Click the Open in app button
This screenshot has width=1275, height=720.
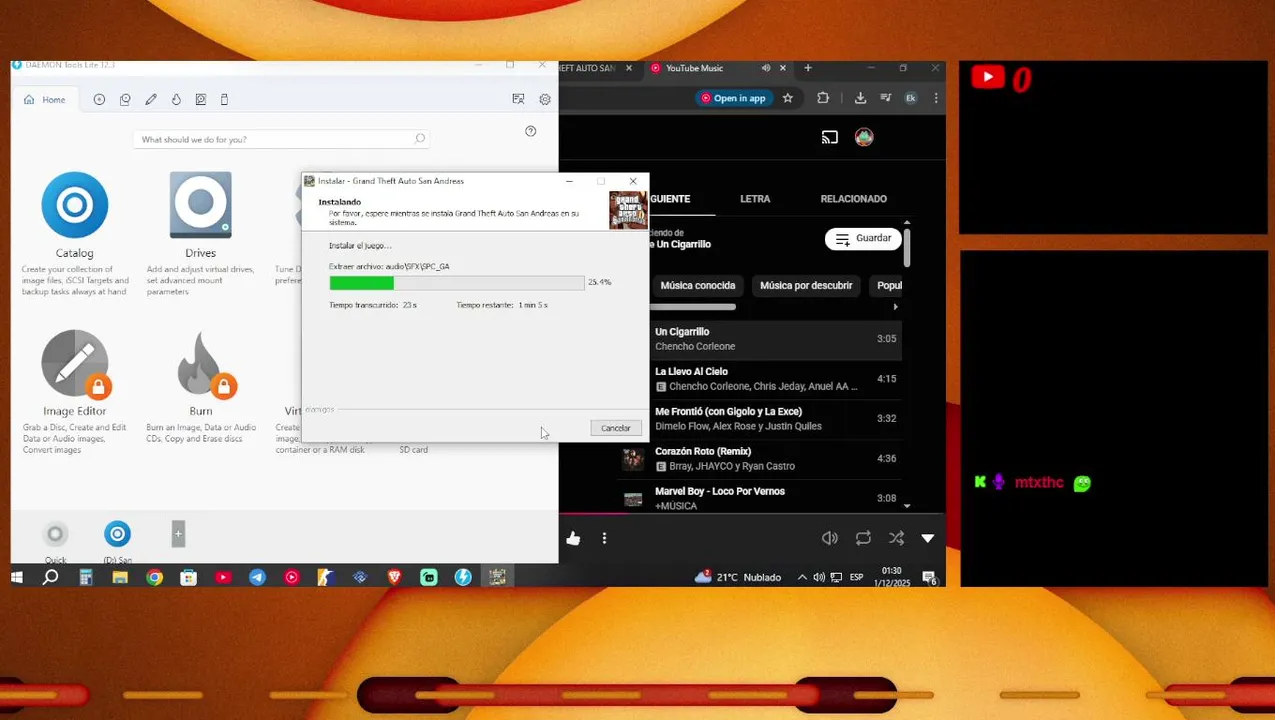733,98
